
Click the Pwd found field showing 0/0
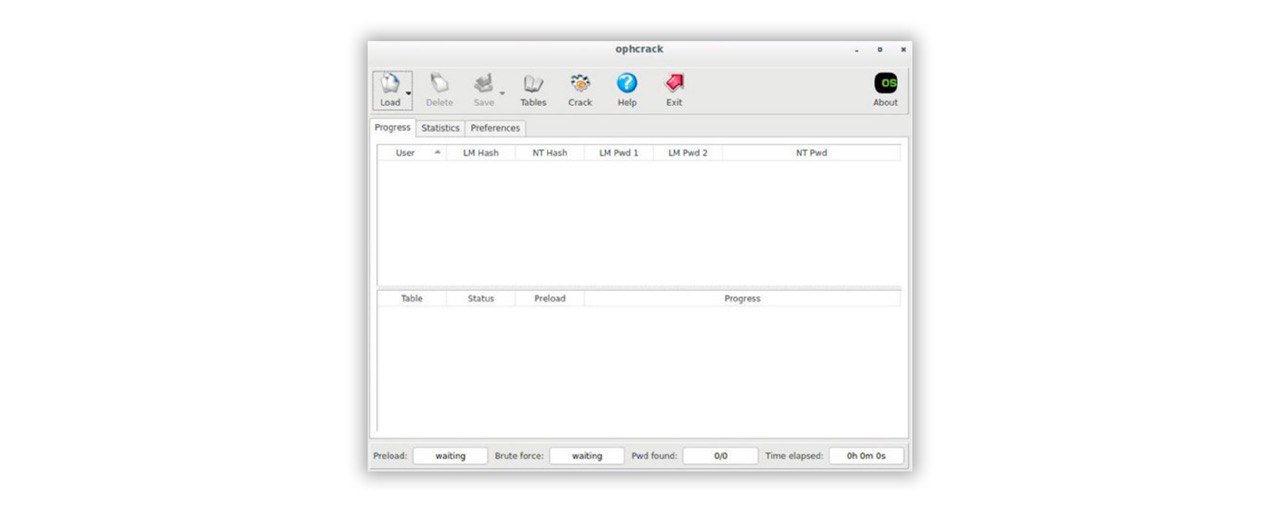720,456
